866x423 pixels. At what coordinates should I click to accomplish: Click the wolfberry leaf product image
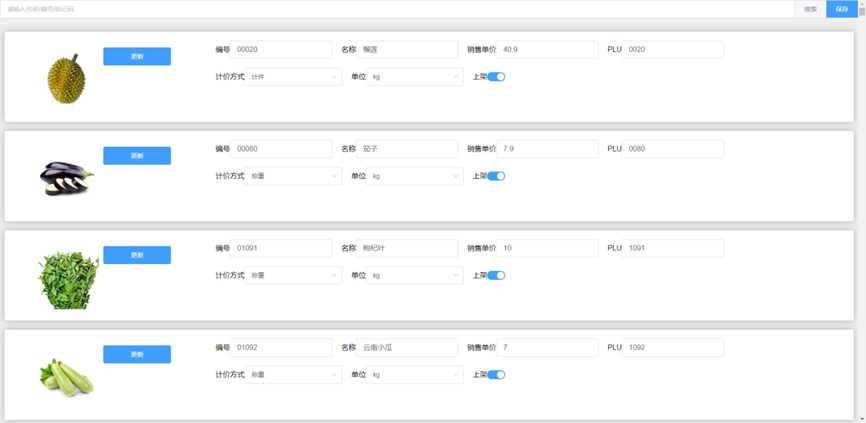(x=68, y=279)
